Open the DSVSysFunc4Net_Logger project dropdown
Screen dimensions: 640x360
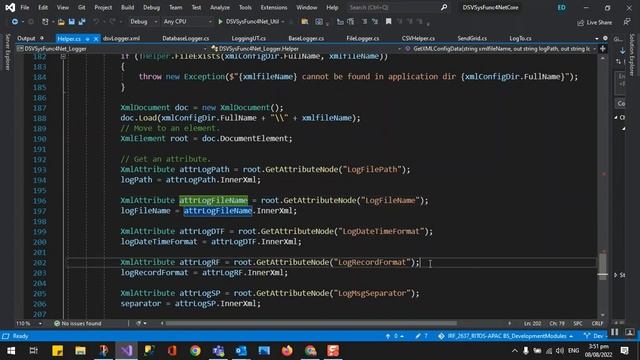[111, 49]
